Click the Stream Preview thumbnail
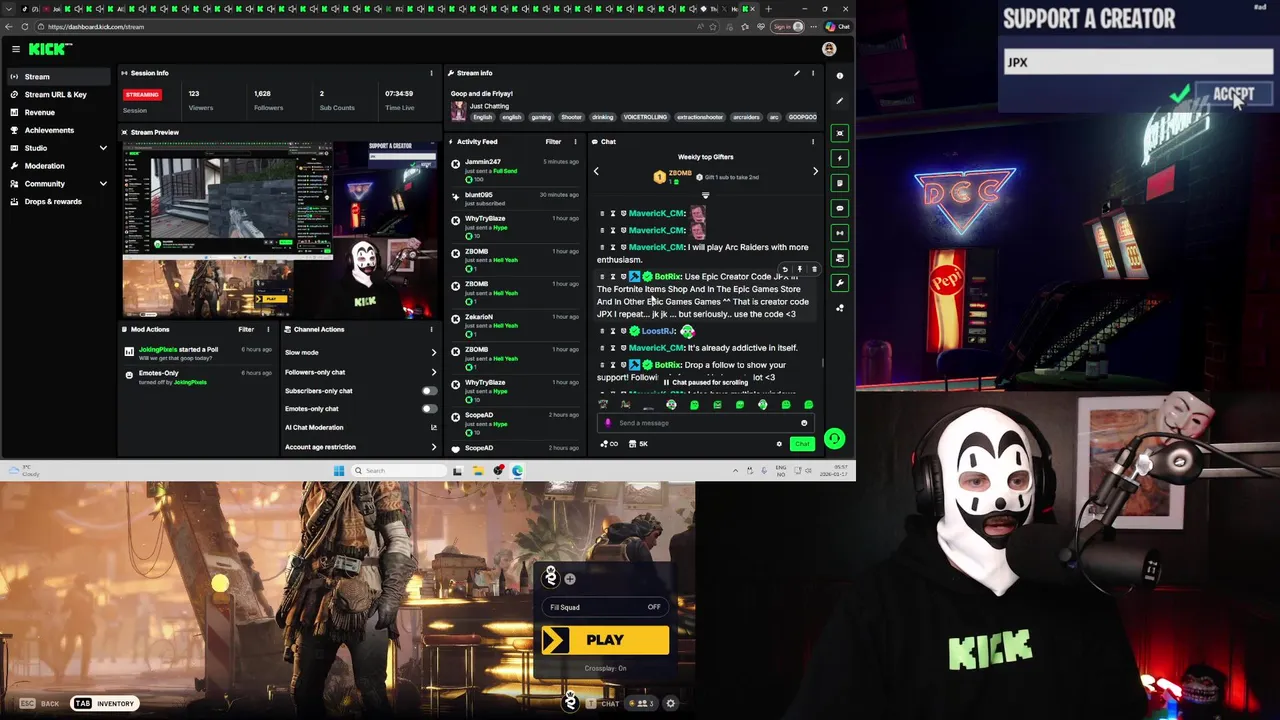Viewport: 1280px width, 720px height. click(x=279, y=229)
